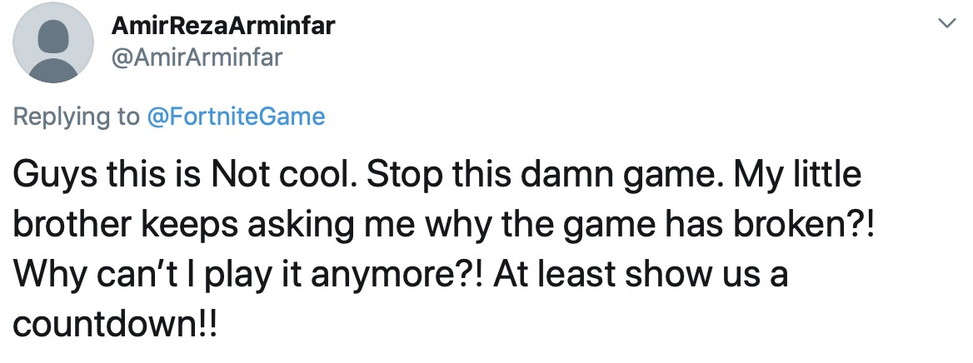
Task: Click the silhouette head in the avatar
Action: (53, 35)
